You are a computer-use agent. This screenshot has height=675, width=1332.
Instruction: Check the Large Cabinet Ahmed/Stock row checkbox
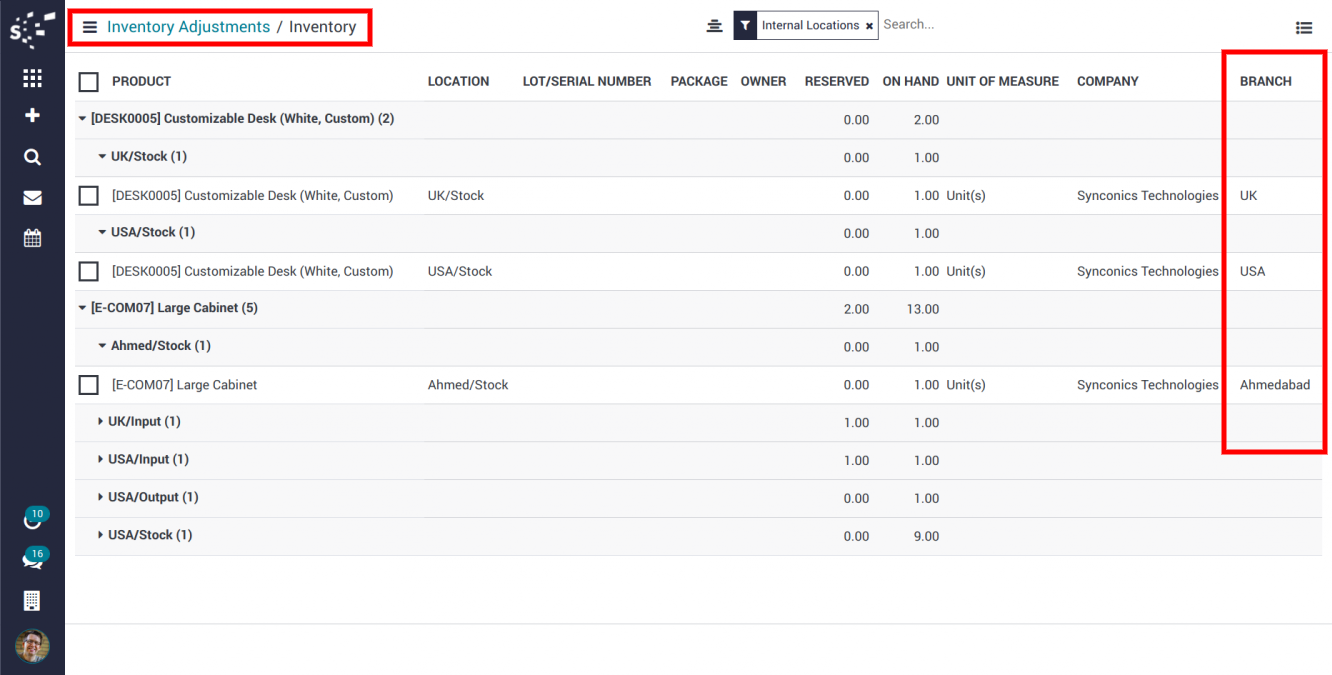pos(89,385)
